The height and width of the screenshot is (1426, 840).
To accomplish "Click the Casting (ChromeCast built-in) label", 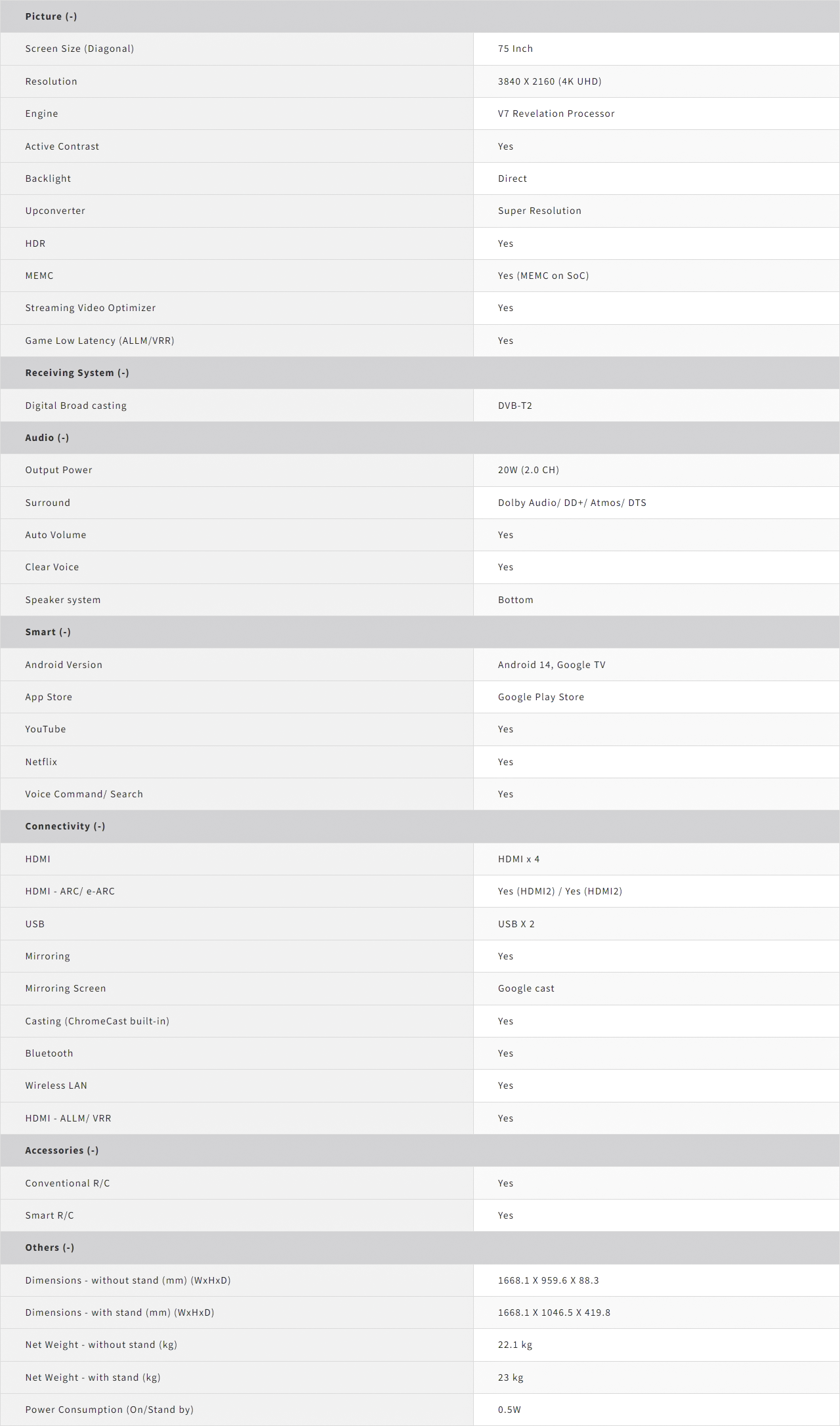I will [97, 1021].
